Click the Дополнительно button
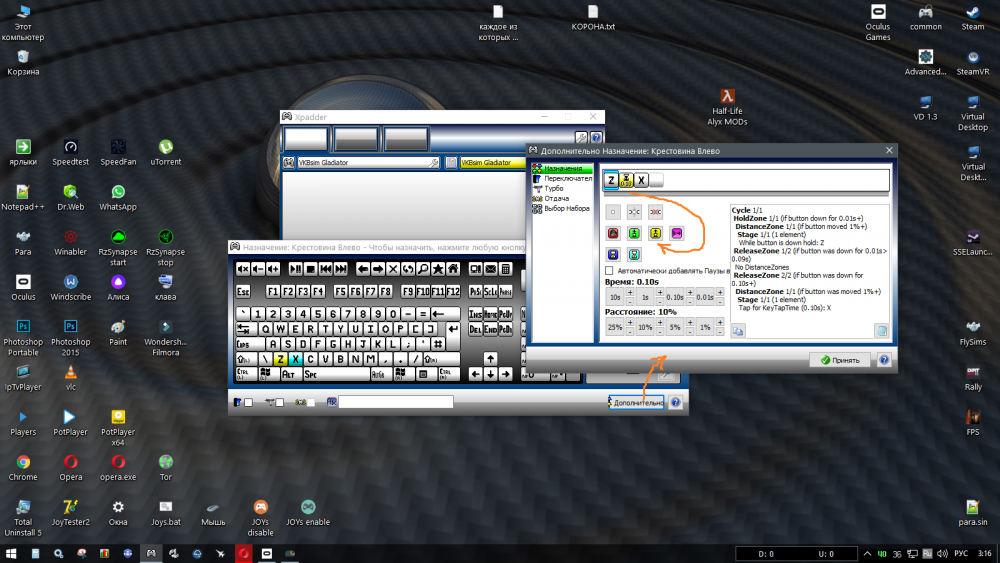 (637, 402)
